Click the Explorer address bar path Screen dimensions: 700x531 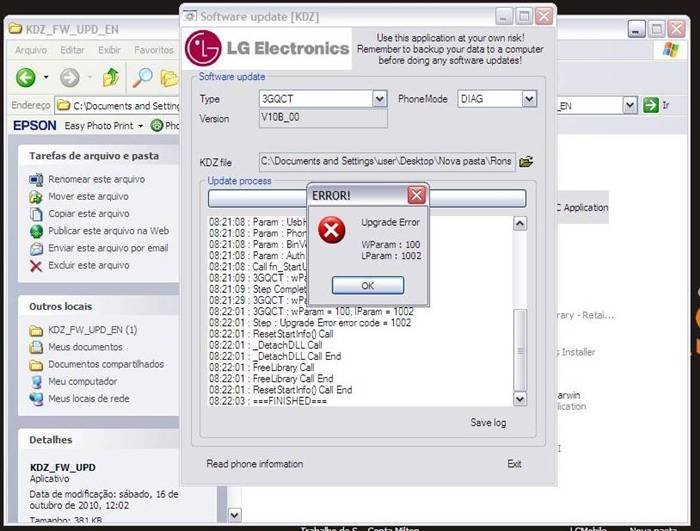[126, 106]
